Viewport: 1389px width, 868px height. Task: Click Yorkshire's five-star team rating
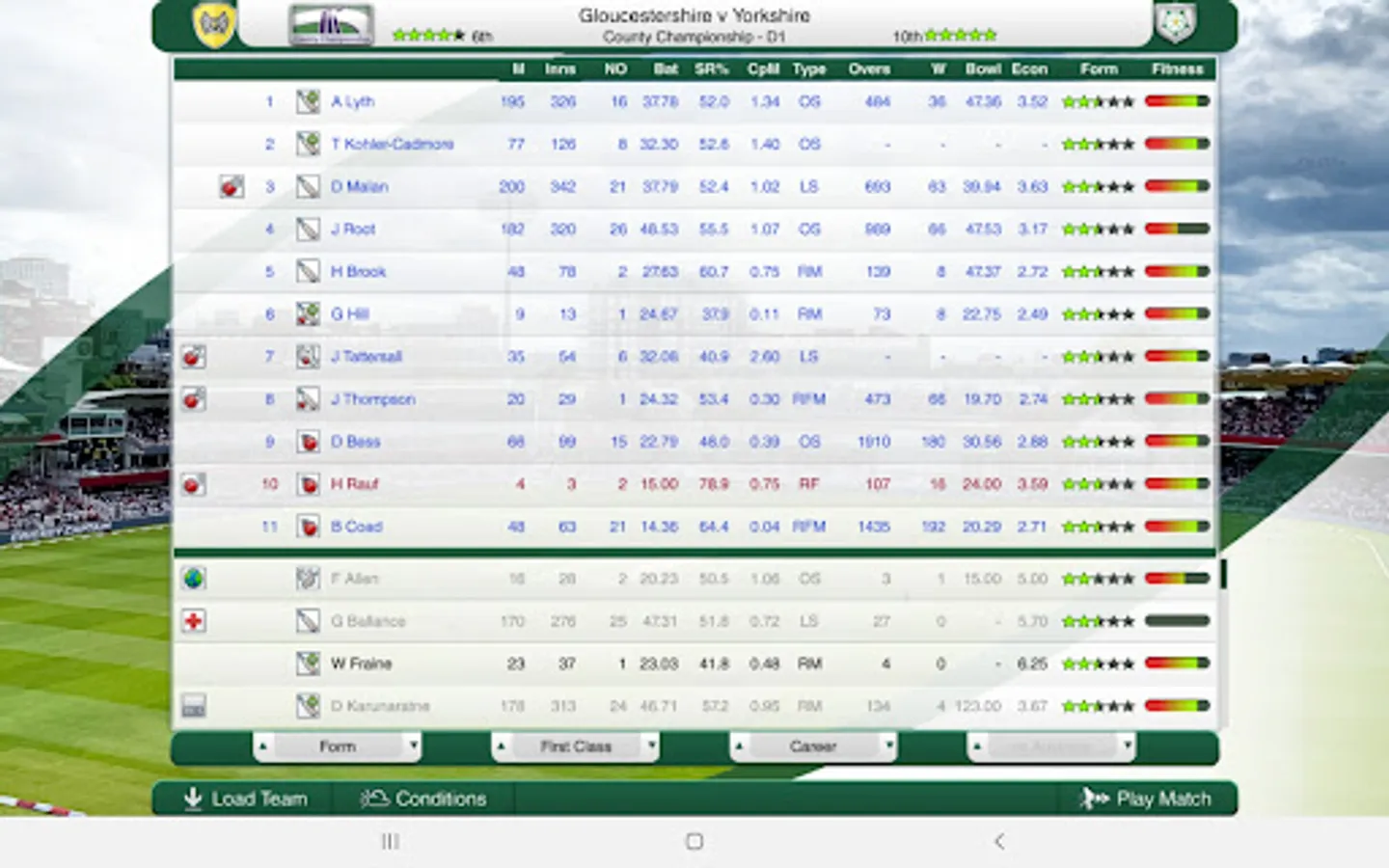tap(961, 36)
